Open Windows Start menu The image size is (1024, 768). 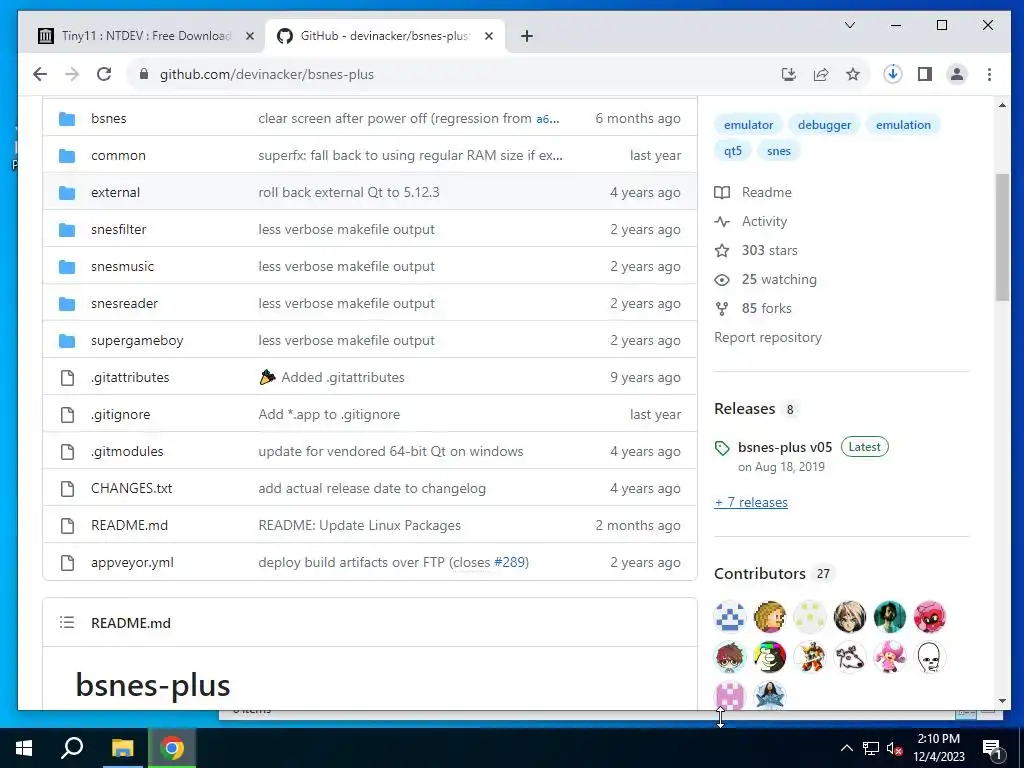(x=24, y=748)
